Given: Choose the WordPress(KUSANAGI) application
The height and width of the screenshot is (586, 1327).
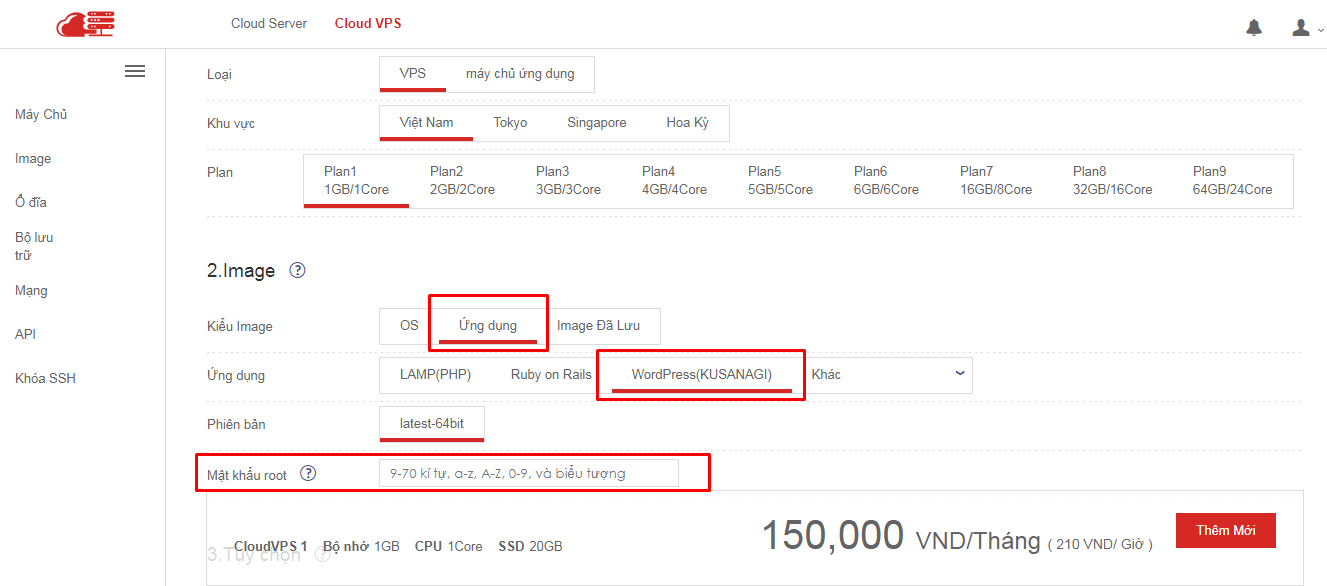Looking at the screenshot, I should (x=702, y=374).
